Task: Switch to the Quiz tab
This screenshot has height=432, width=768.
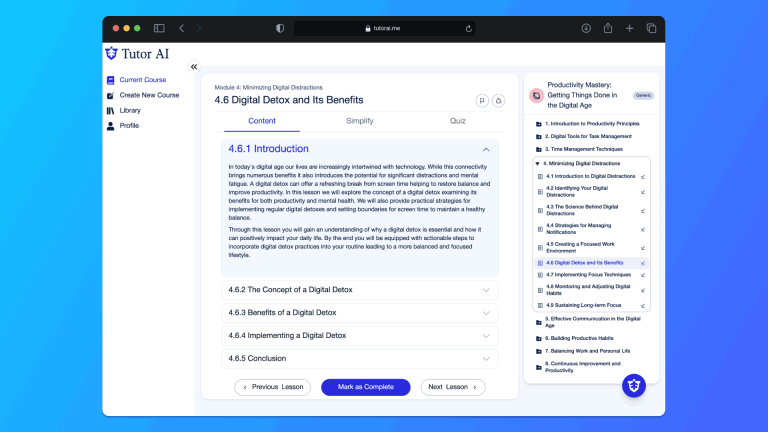Action: [457, 121]
